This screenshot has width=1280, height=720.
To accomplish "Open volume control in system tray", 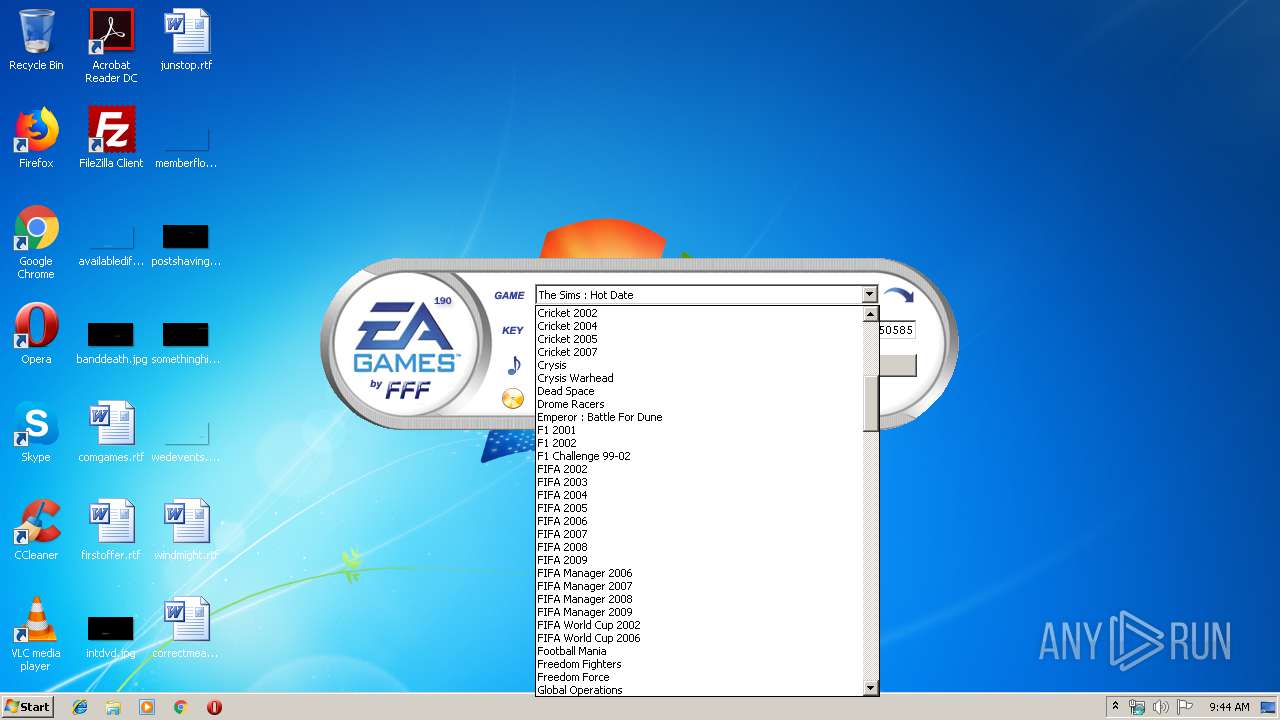I will [1160, 707].
